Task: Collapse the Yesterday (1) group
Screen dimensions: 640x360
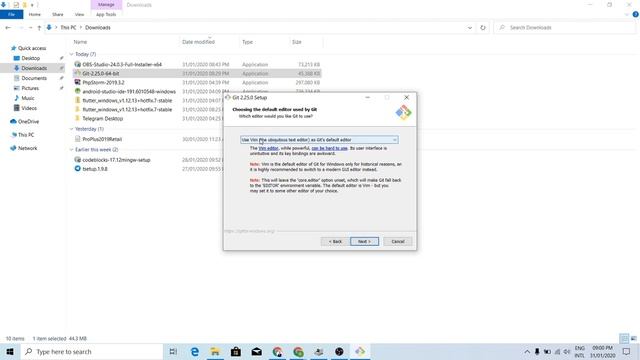Action: click(71, 129)
